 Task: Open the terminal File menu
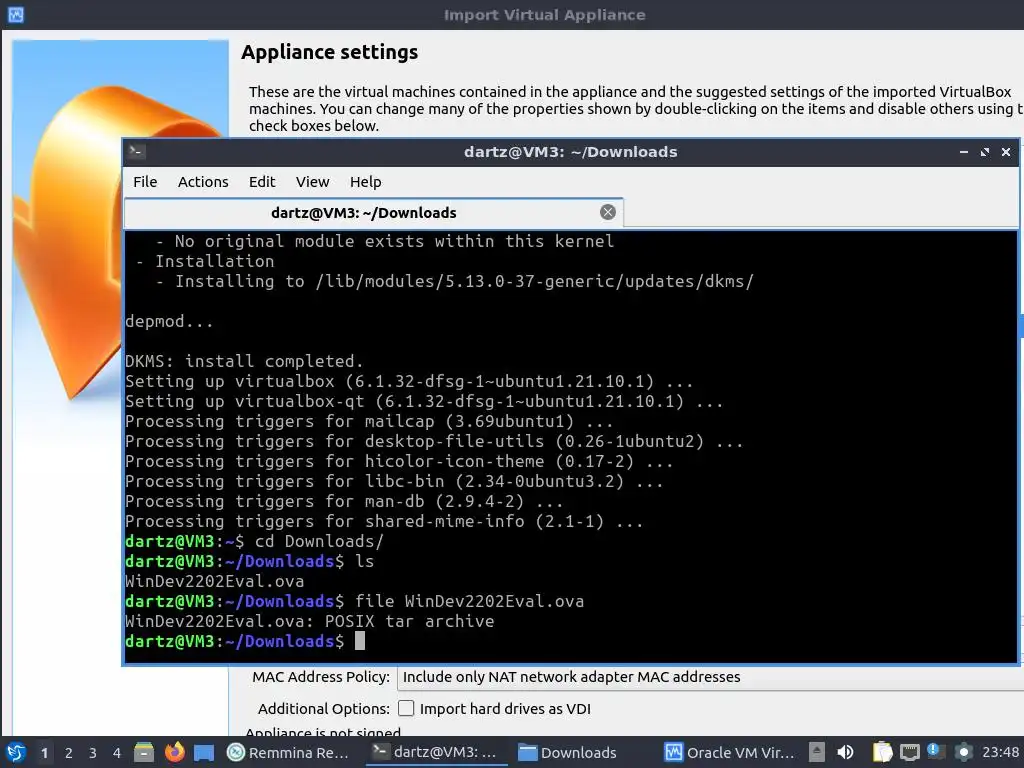(x=145, y=182)
